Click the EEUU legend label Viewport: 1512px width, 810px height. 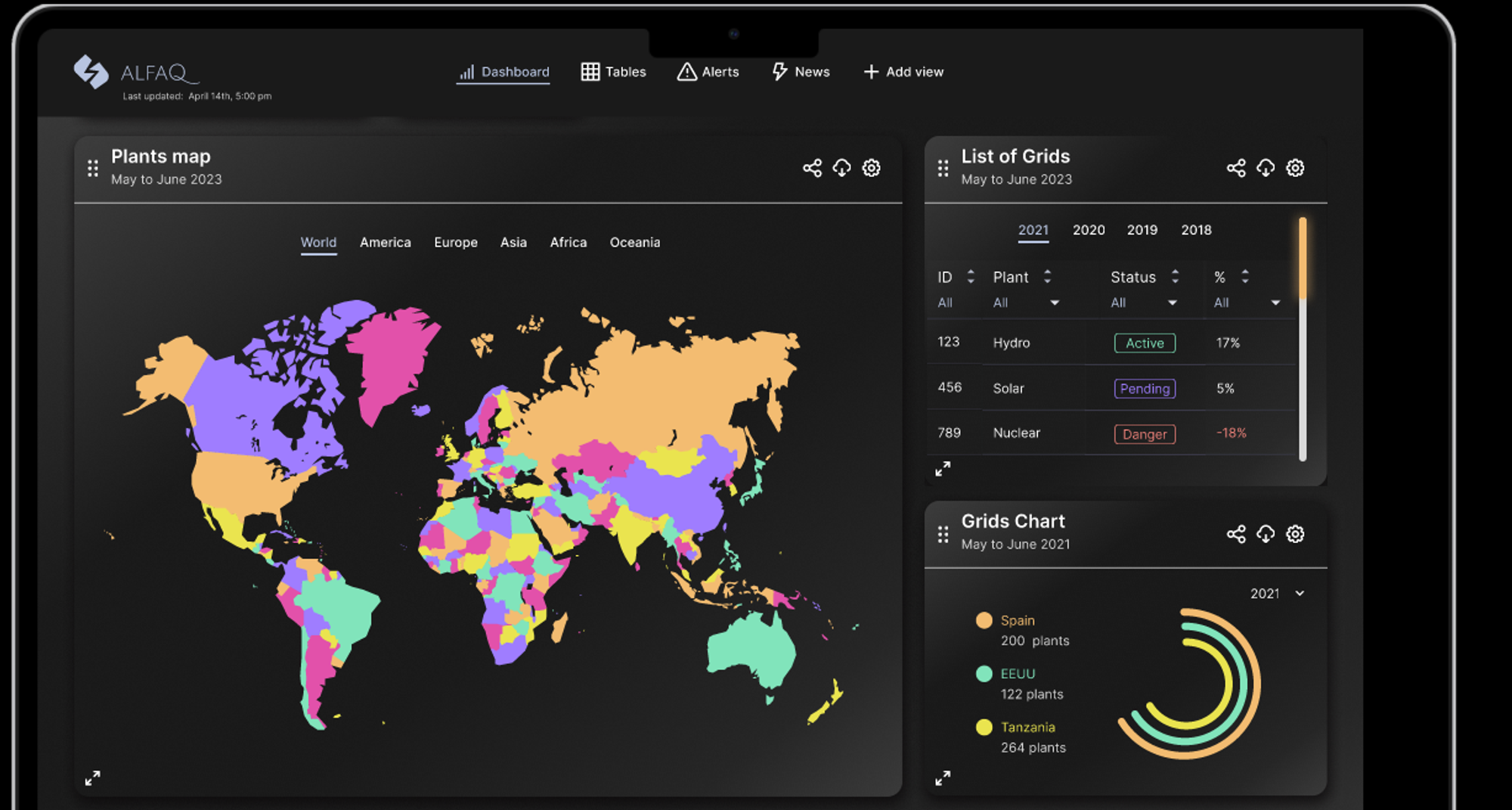coord(1018,674)
